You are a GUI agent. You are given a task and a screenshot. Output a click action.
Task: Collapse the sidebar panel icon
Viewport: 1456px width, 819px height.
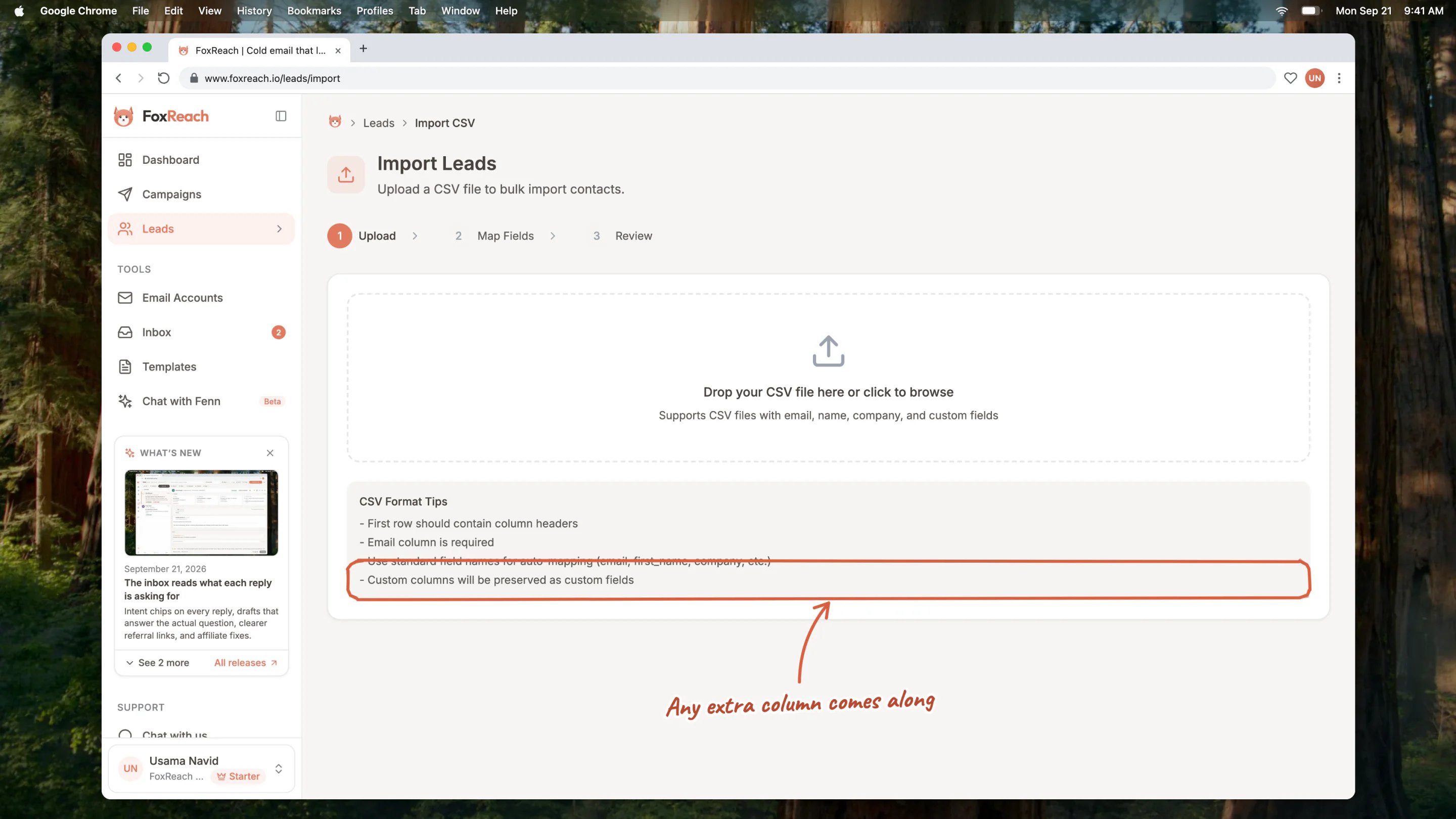pyautogui.click(x=281, y=116)
